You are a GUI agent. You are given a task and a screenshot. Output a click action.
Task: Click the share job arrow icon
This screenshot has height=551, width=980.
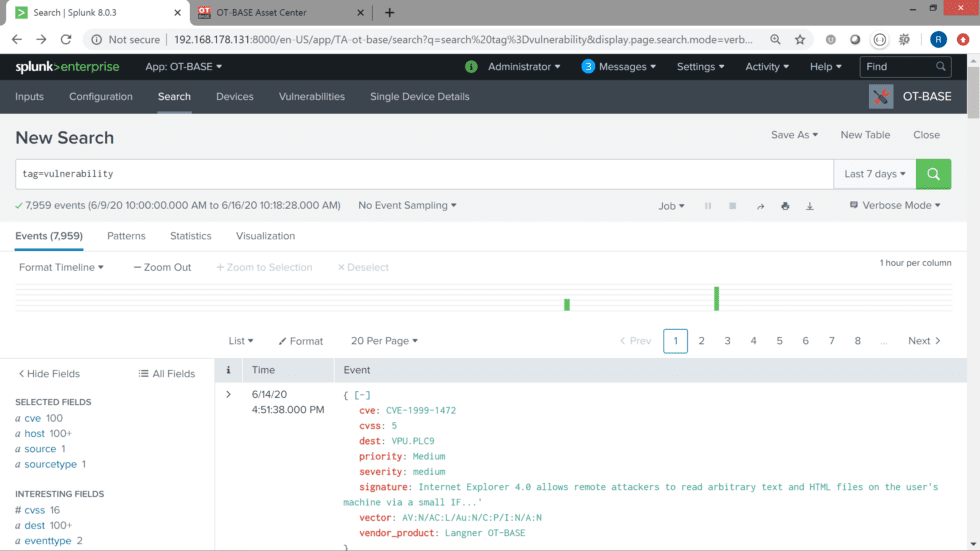pos(760,206)
